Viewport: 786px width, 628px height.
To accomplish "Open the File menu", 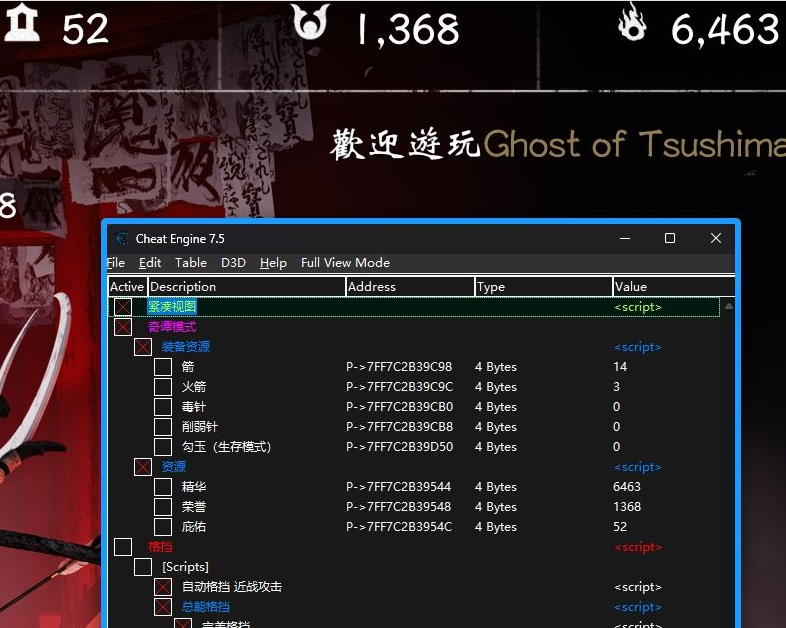I will click(116, 263).
